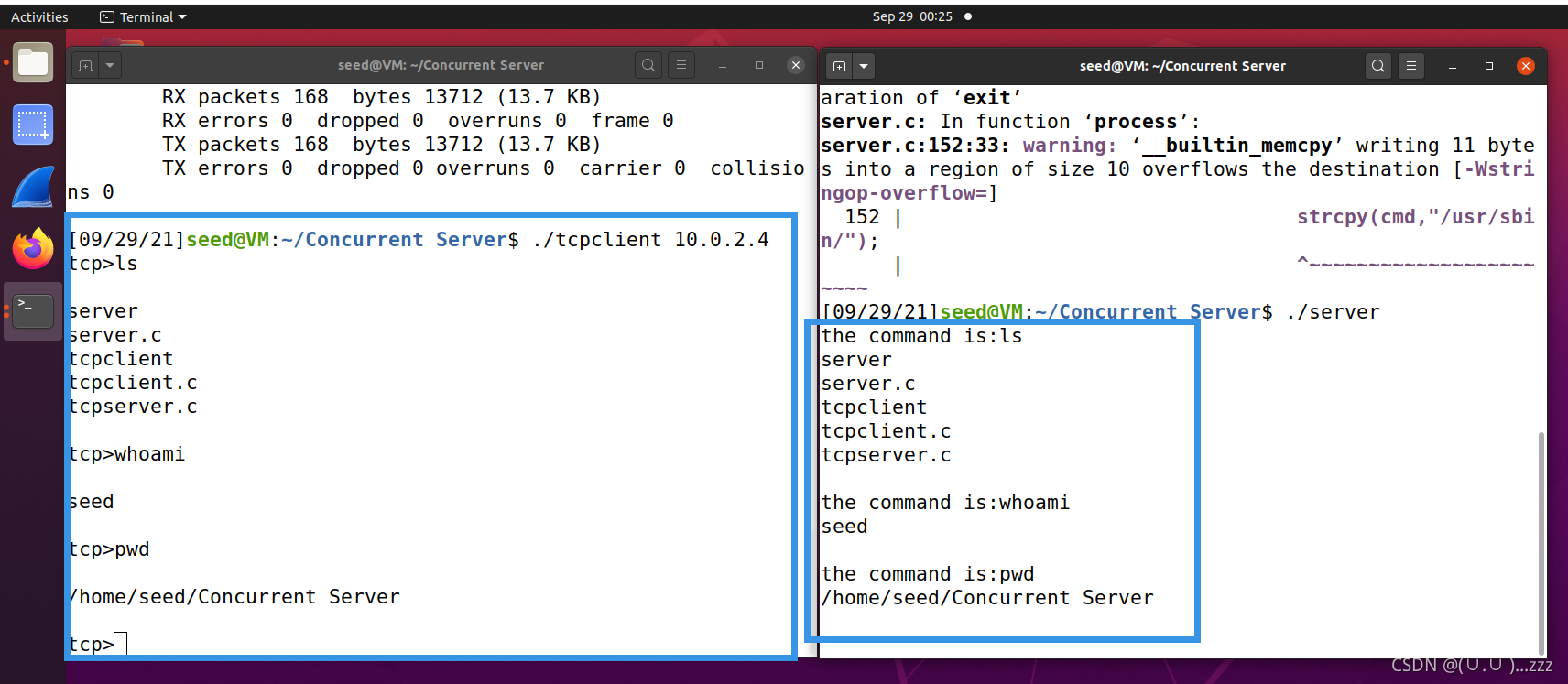
Task: Click 'tcp>whoami' in the left terminal
Action: 127,454
